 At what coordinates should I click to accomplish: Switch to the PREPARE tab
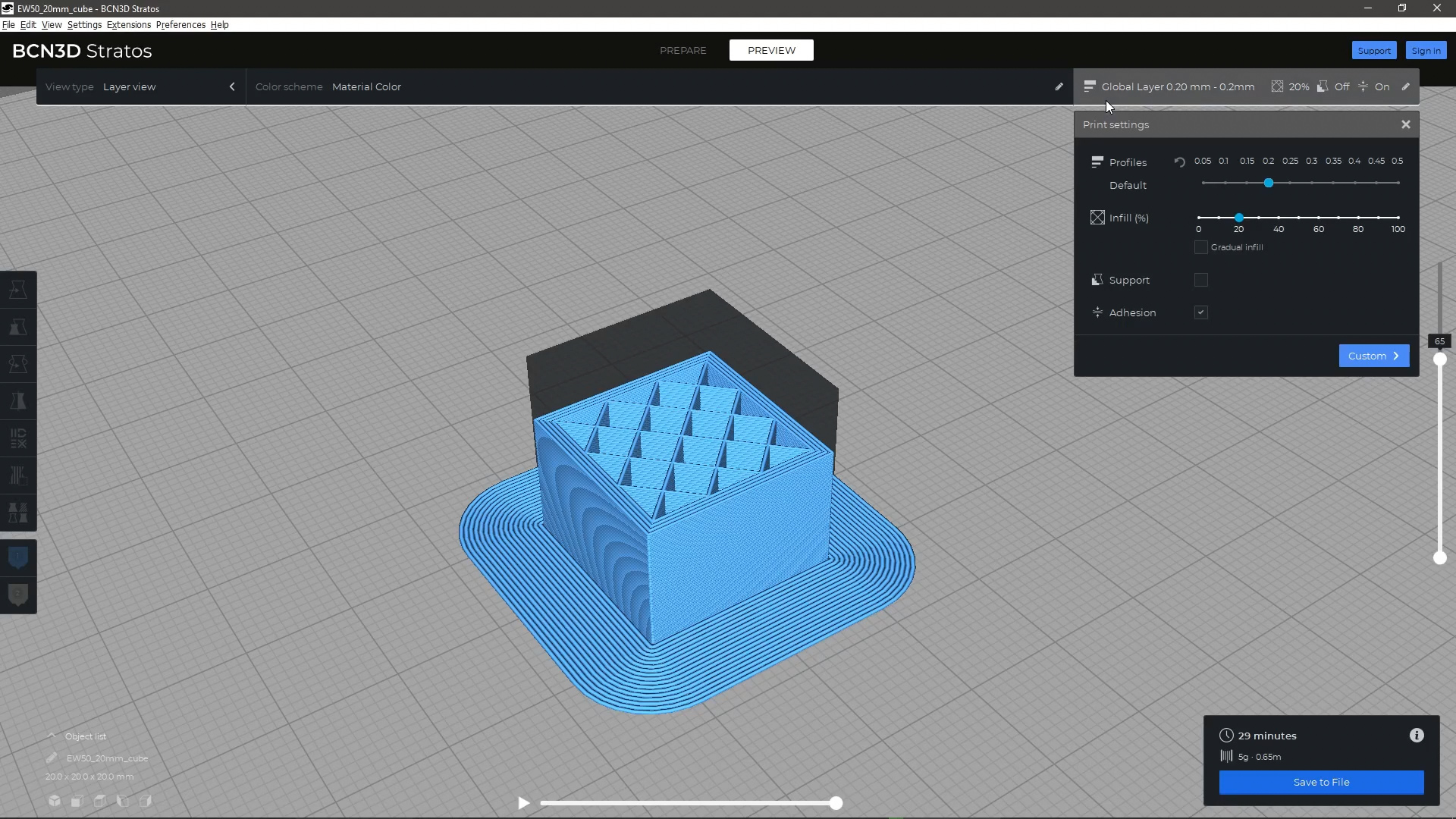point(682,50)
